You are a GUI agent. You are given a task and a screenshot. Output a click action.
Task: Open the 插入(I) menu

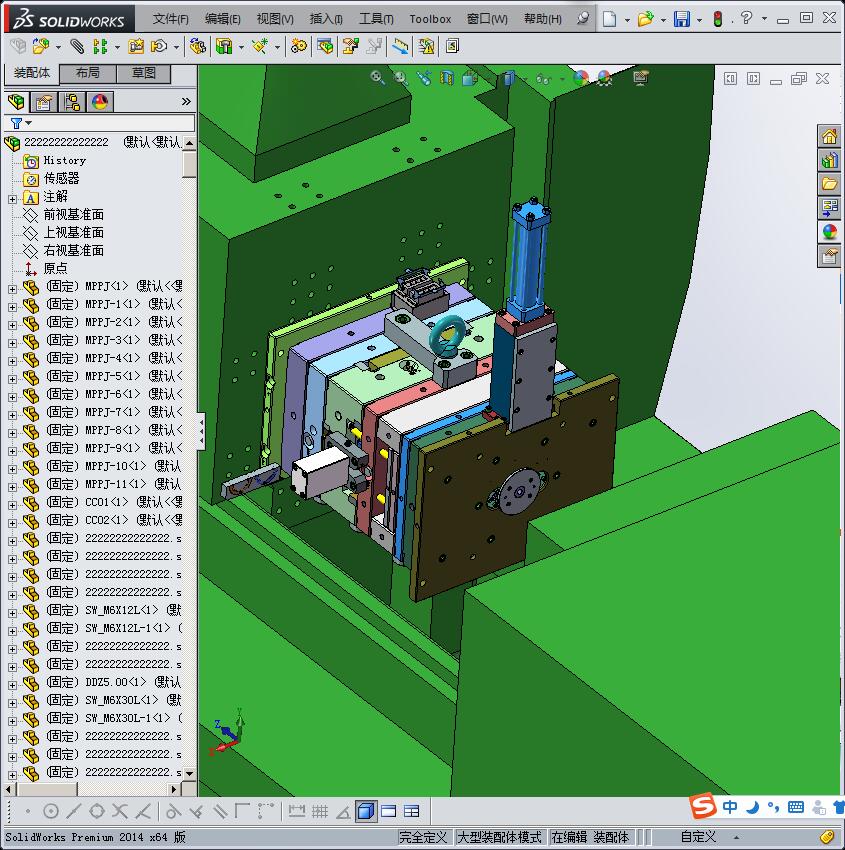(x=326, y=19)
